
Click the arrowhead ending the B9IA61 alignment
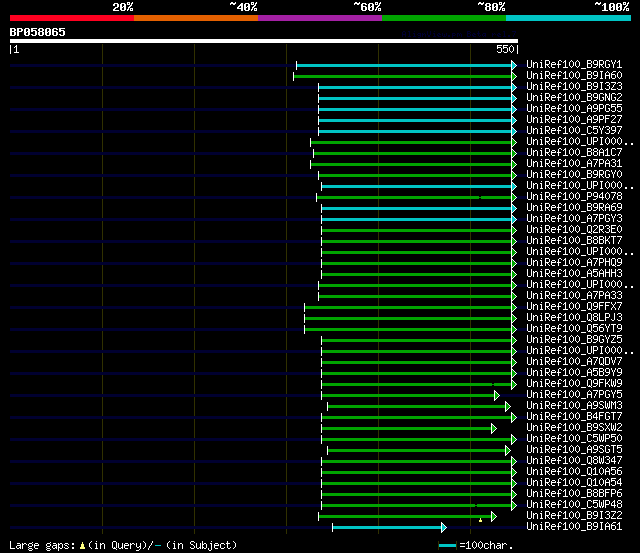coord(444,528)
